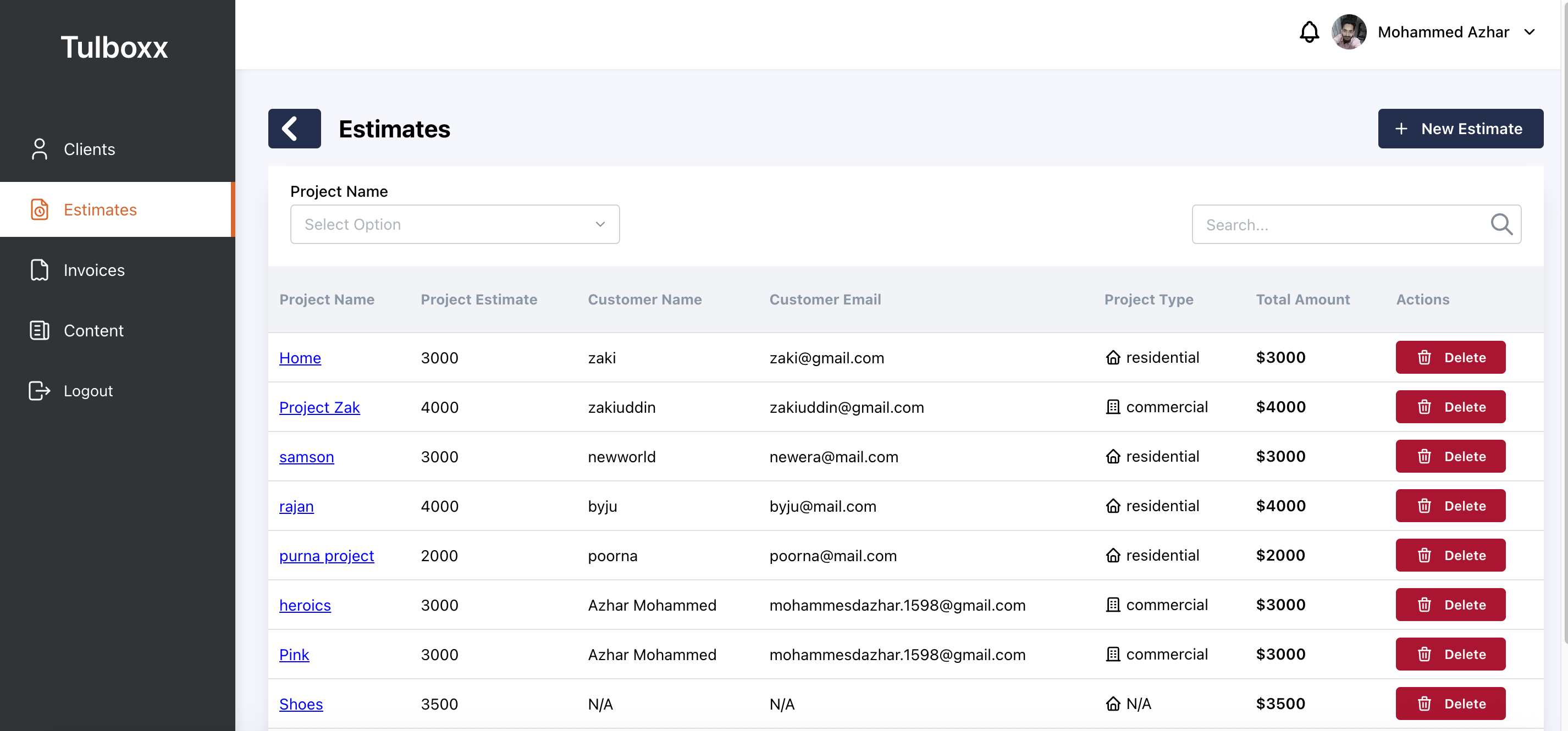Go back using the arrow button
The height and width of the screenshot is (731, 1568).
295,129
